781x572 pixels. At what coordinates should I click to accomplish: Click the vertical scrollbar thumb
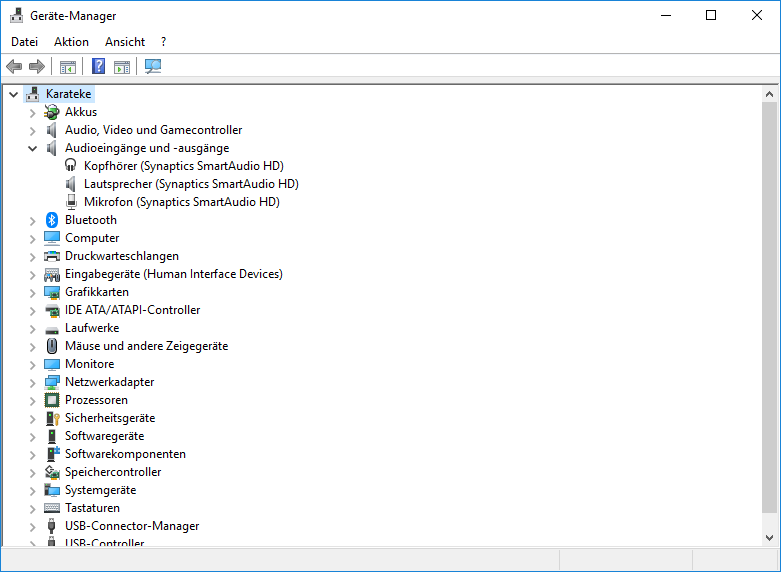point(770,307)
